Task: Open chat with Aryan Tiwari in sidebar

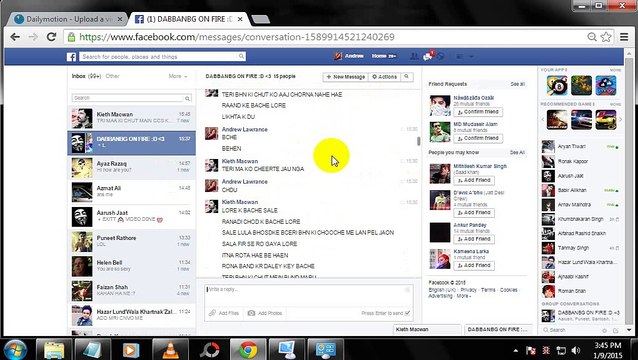Action: (x=581, y=146)
